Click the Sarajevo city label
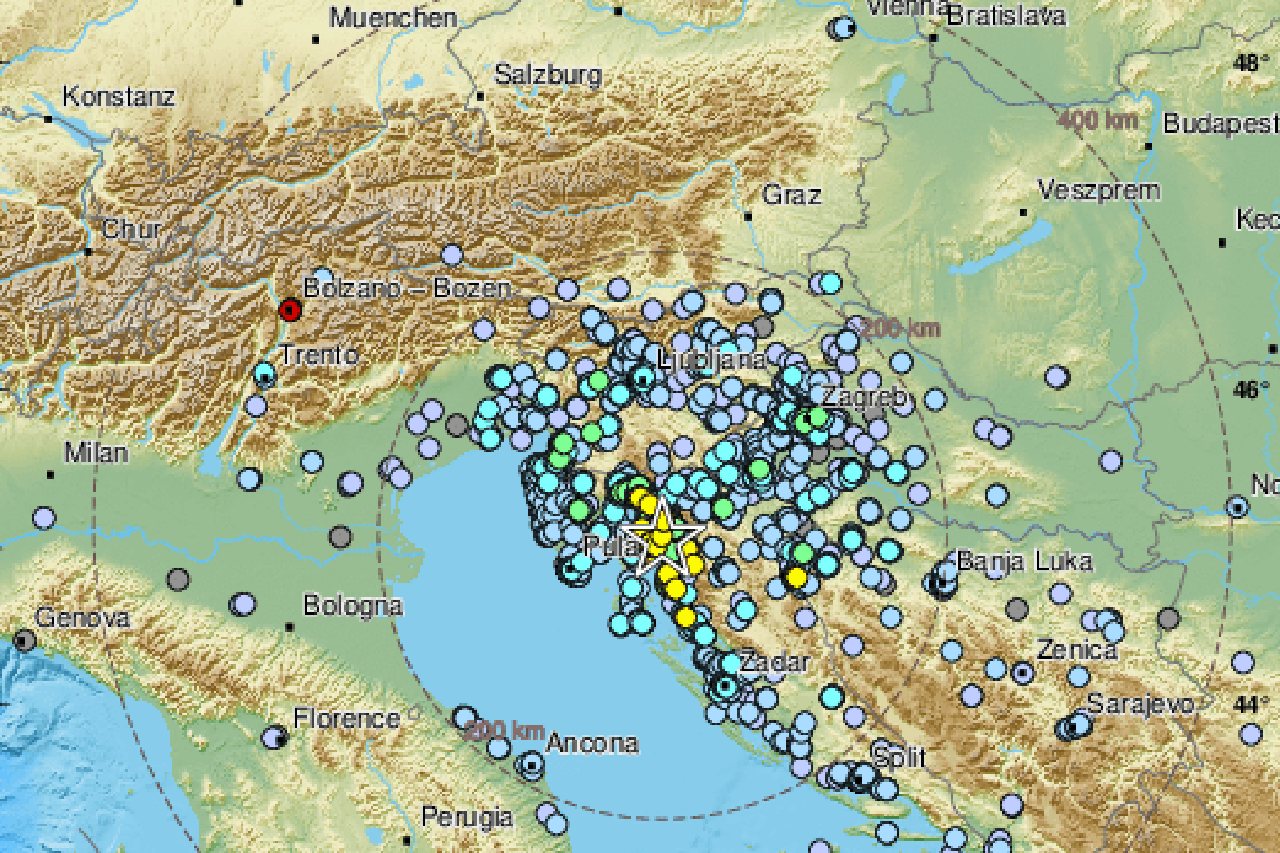 click(1140, 703)
